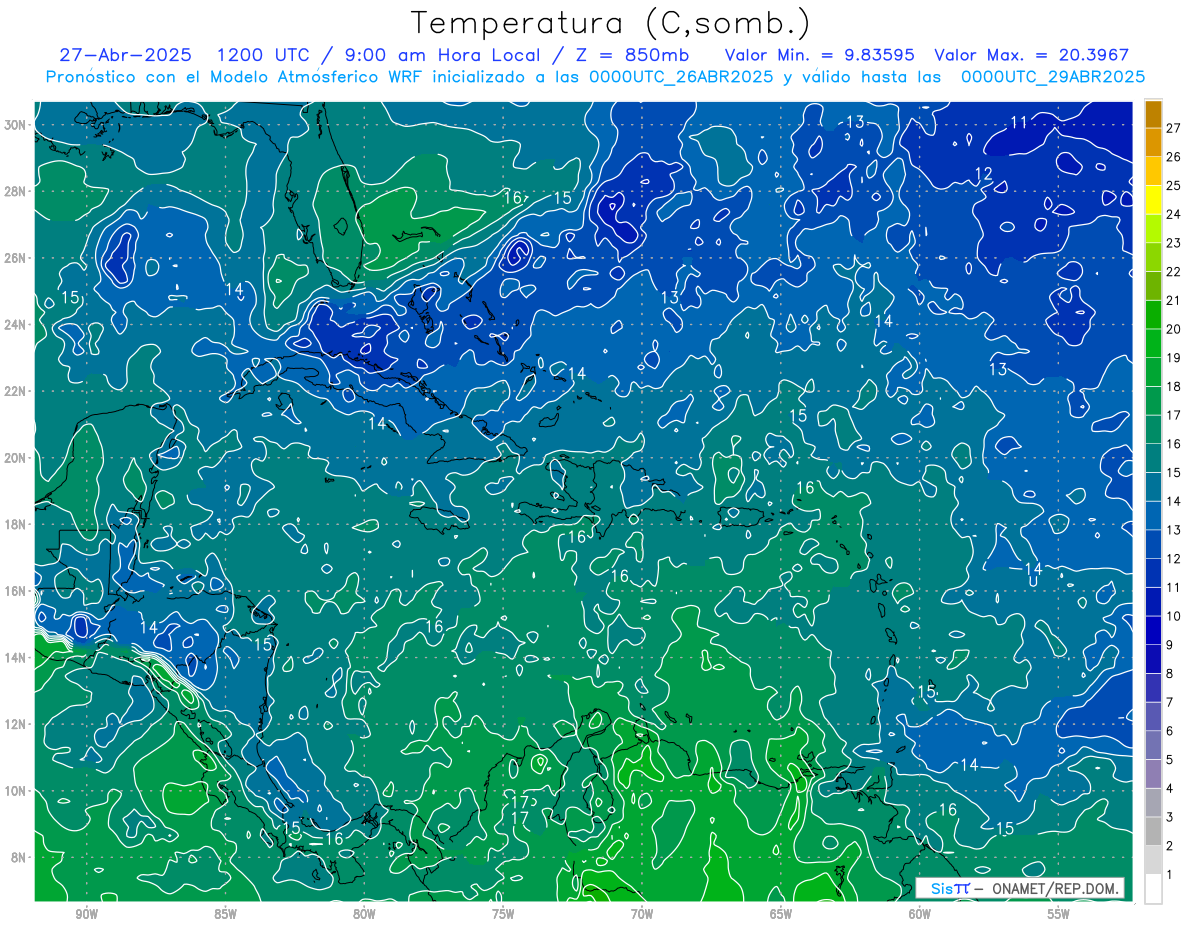Click the color-scale label 1
The height and width of the screenshot is (927, 1200).
(x=1170, y=874)
